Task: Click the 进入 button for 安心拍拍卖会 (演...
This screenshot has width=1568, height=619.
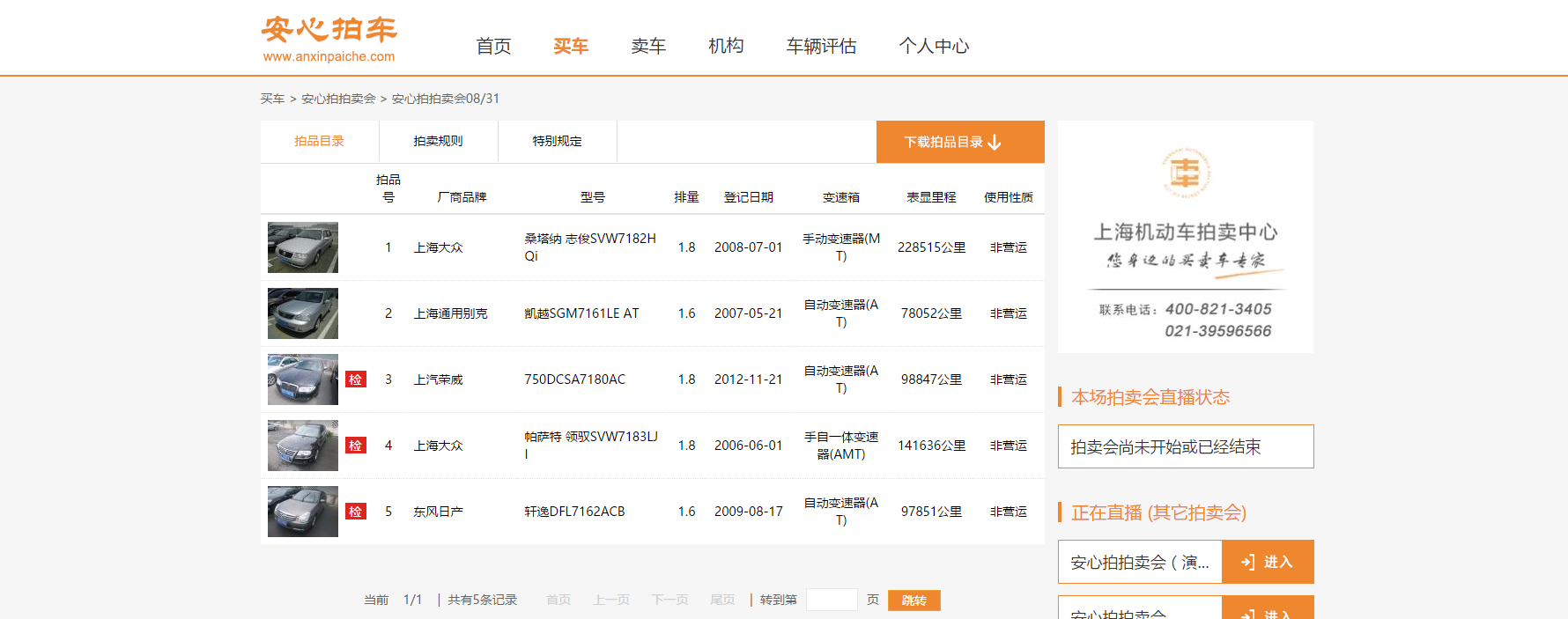Action: click(1268, 562)
